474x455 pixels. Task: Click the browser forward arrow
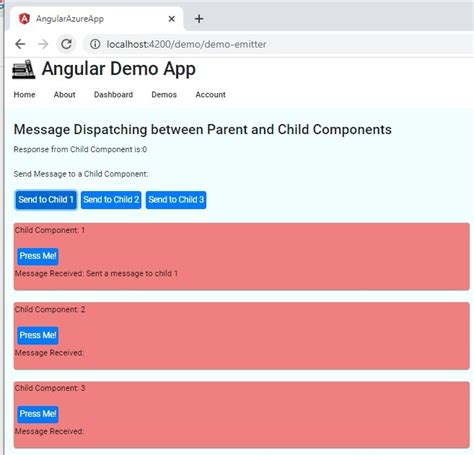pyautogui.click(x=43, y=44)
